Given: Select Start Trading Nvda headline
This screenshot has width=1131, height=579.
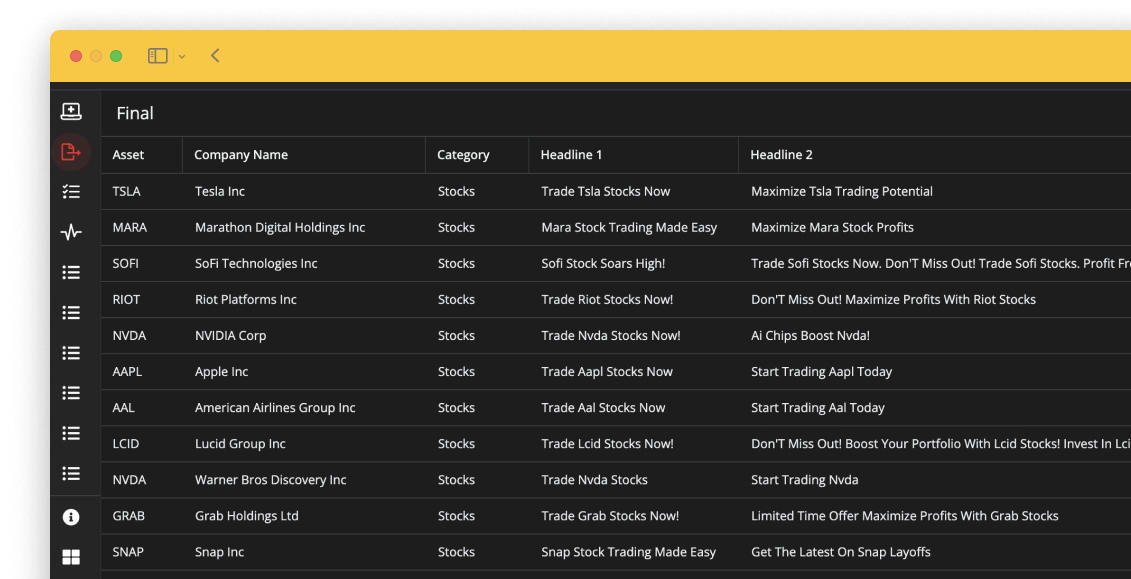Looking at the screenshot, I should 805,480.
